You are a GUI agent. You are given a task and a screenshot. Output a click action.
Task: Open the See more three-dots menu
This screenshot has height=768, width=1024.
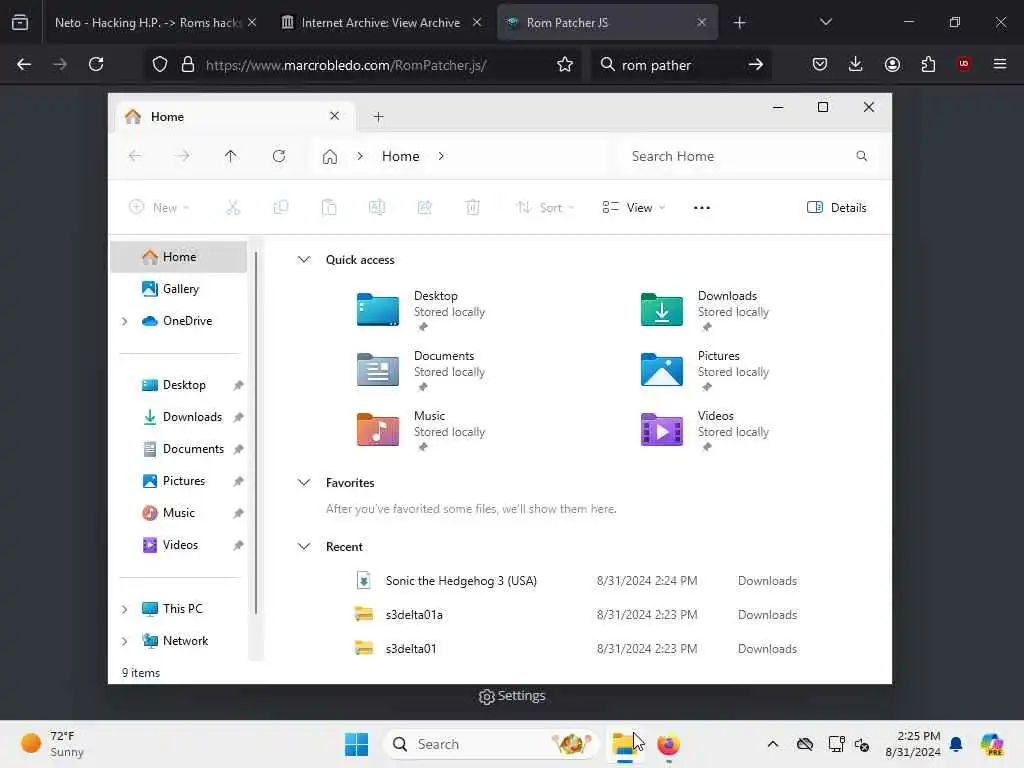[701, 208]
